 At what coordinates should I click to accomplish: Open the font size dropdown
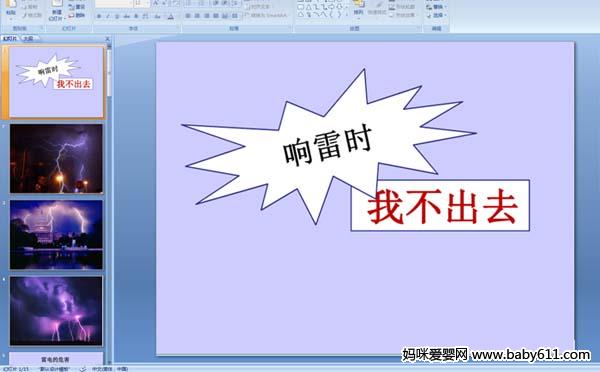pyautogui.click(x=147, y=3)
